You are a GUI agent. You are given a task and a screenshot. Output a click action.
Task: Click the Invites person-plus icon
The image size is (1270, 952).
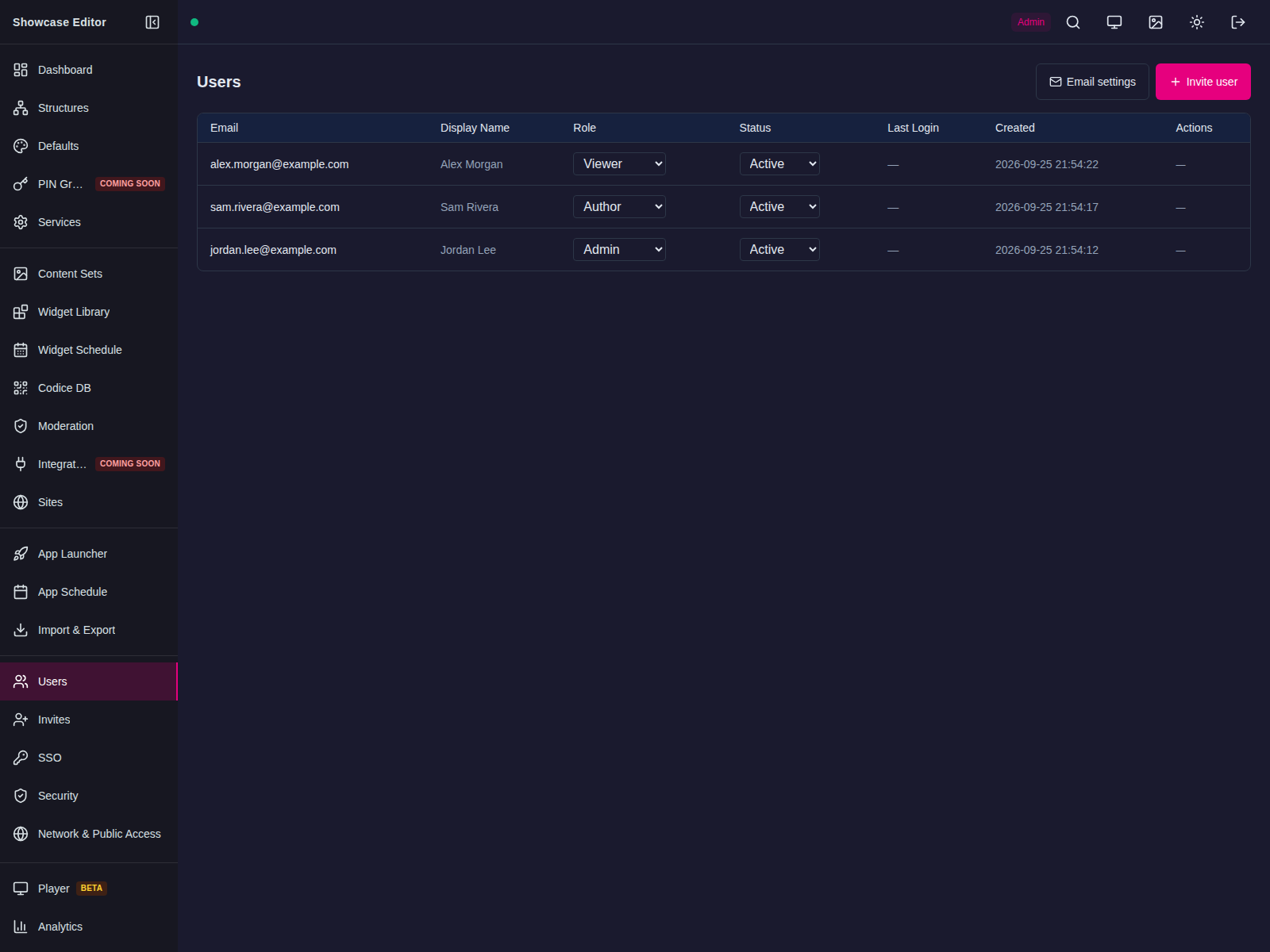point(21,720)
